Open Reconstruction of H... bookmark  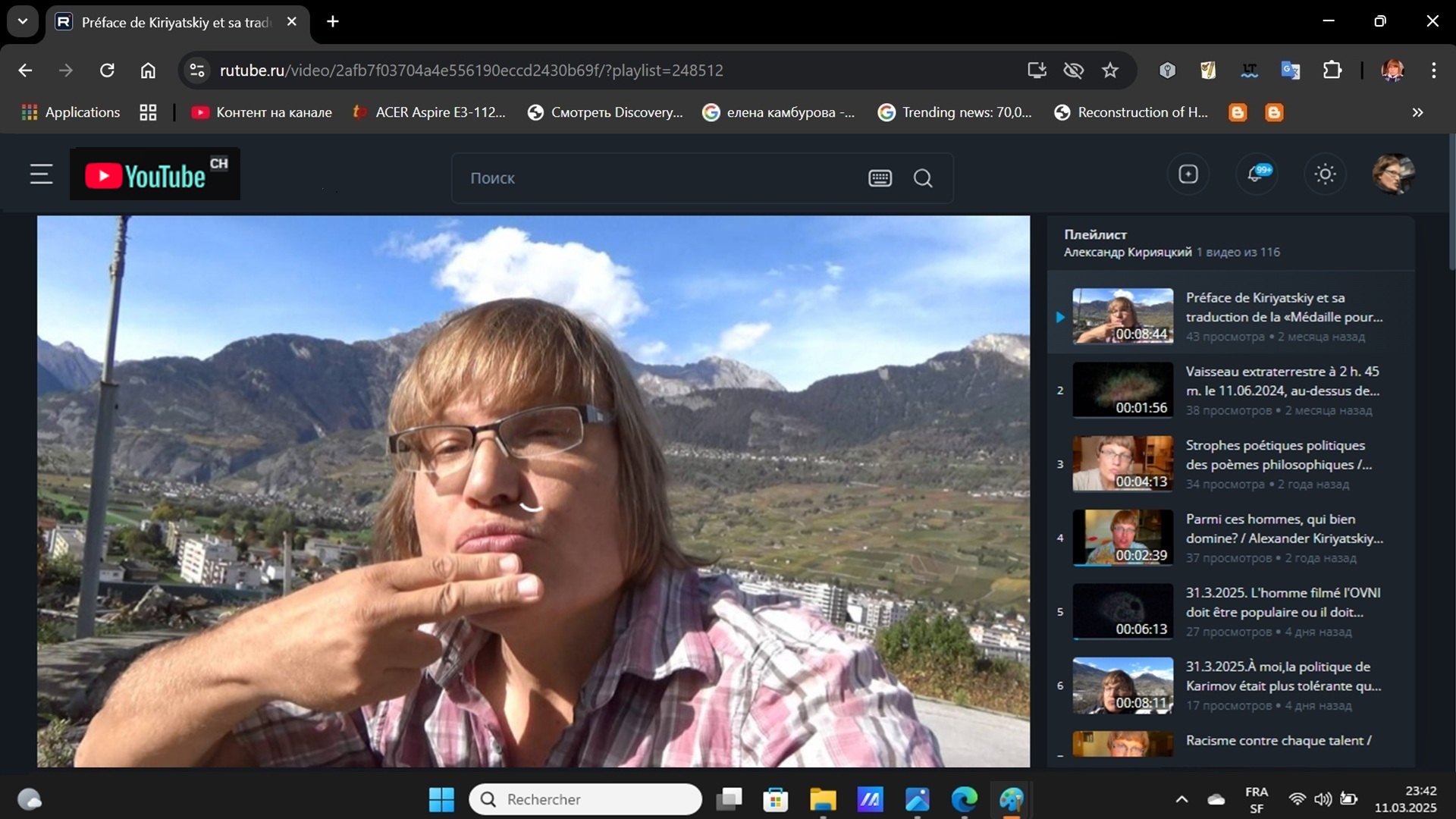tap(1131, 112)
